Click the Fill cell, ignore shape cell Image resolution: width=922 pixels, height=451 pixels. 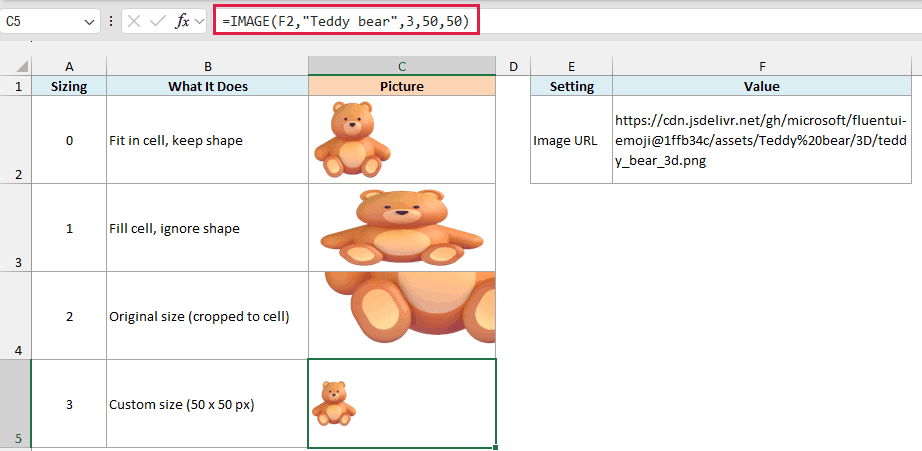[208, 228]
